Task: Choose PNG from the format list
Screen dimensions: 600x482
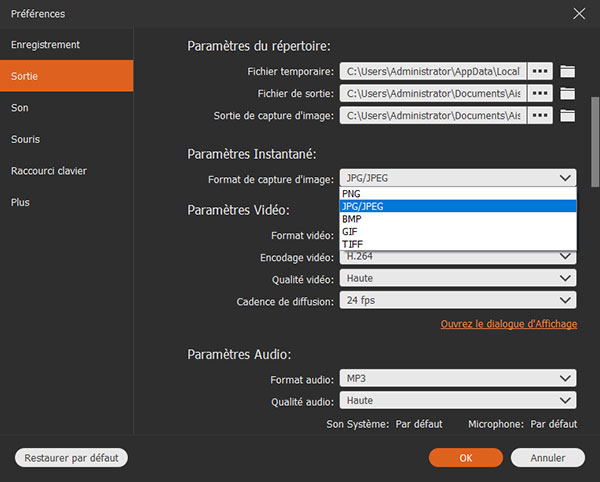Action: coord(458,194)
